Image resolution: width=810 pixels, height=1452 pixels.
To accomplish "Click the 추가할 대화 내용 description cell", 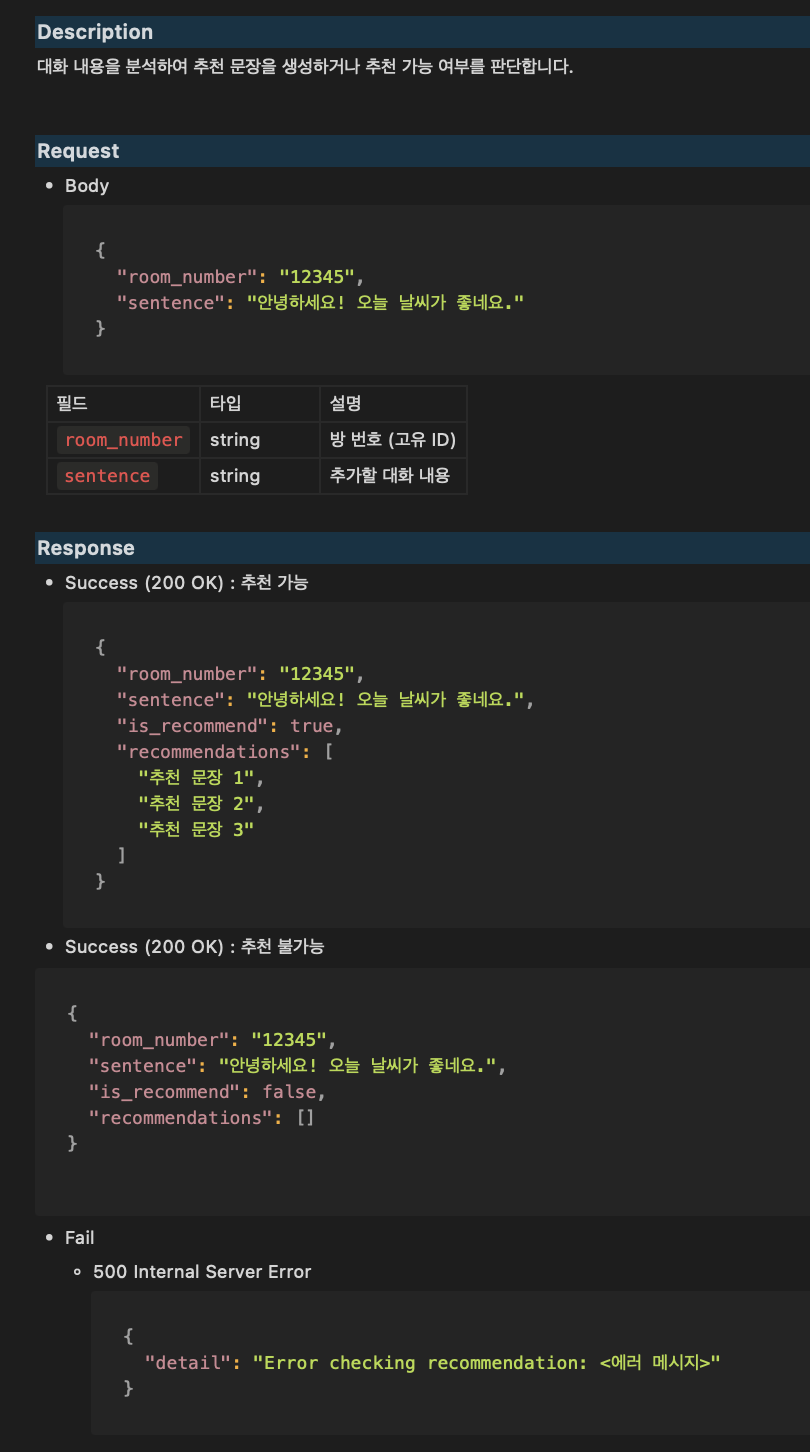I will point(393,476).
